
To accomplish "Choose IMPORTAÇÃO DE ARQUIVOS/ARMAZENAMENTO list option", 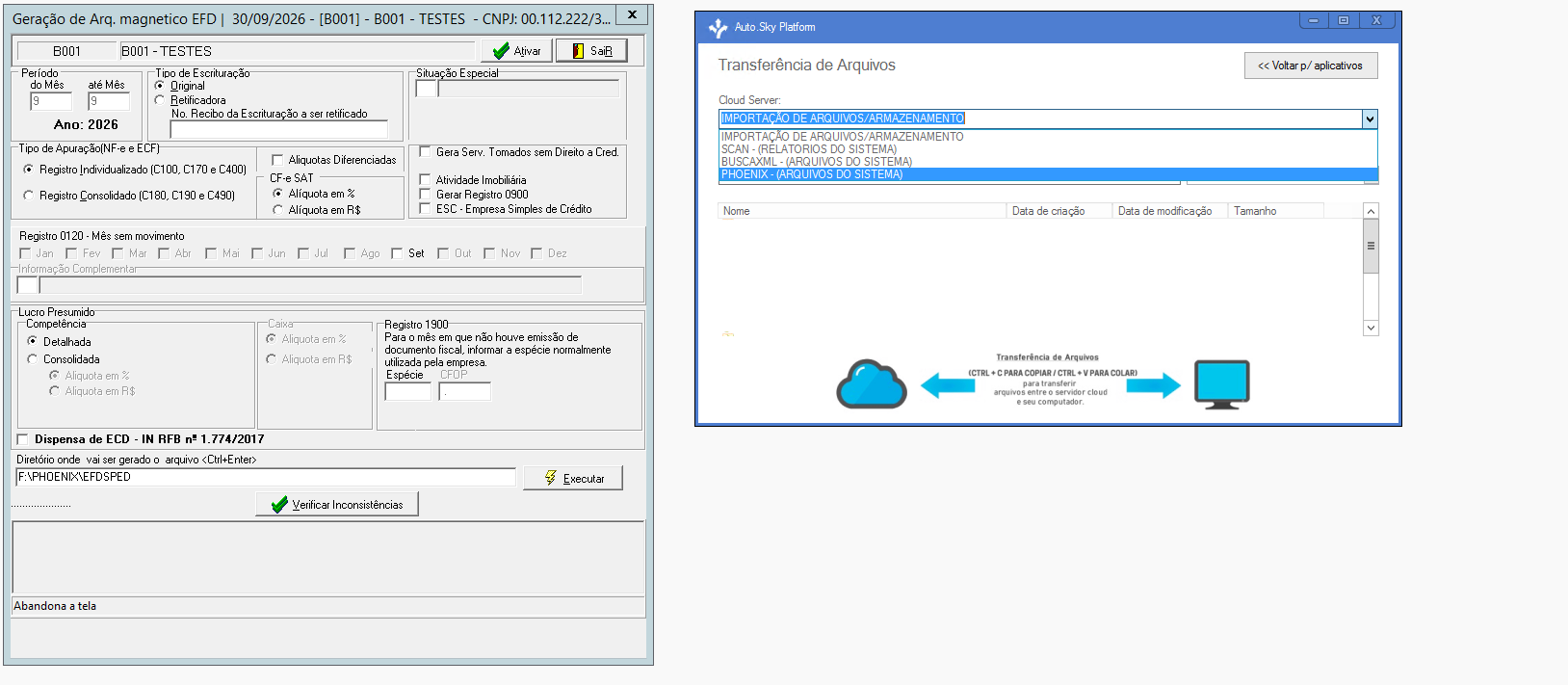I will pos(1048,137).
